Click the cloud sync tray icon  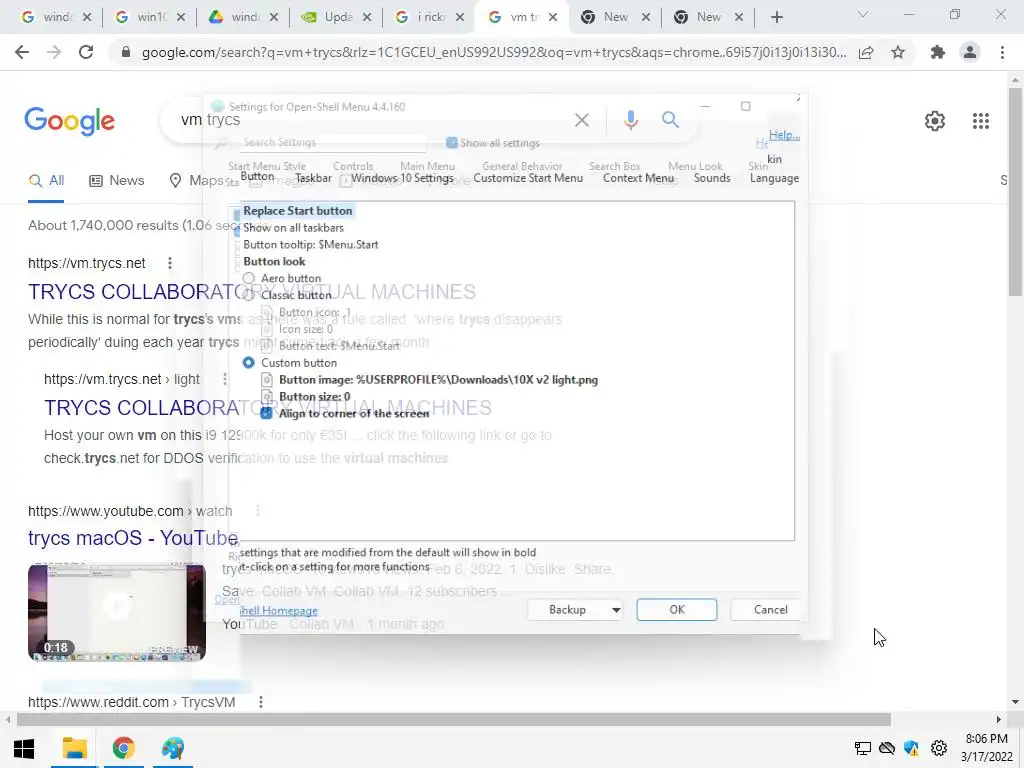click(887, 748)
